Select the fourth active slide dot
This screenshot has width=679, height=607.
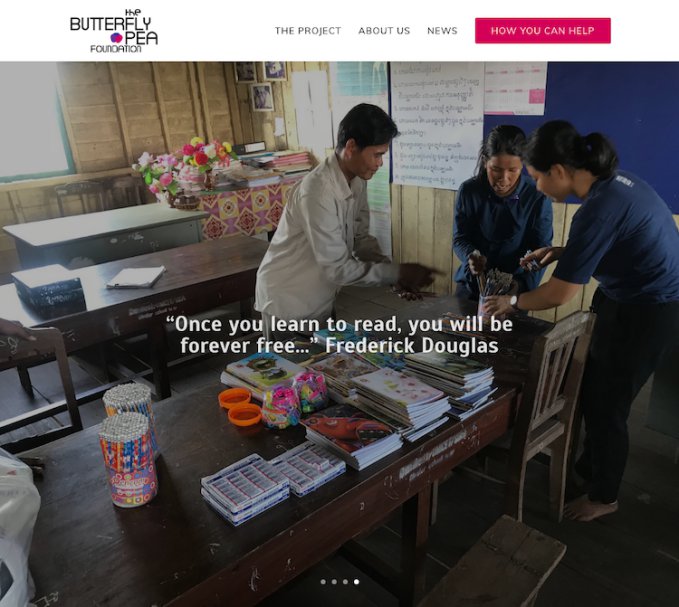pos(356,581)
